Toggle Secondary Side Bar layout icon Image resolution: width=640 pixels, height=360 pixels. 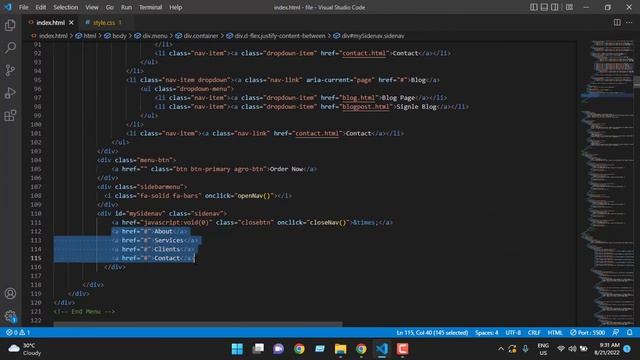click(x=555, y=7)
